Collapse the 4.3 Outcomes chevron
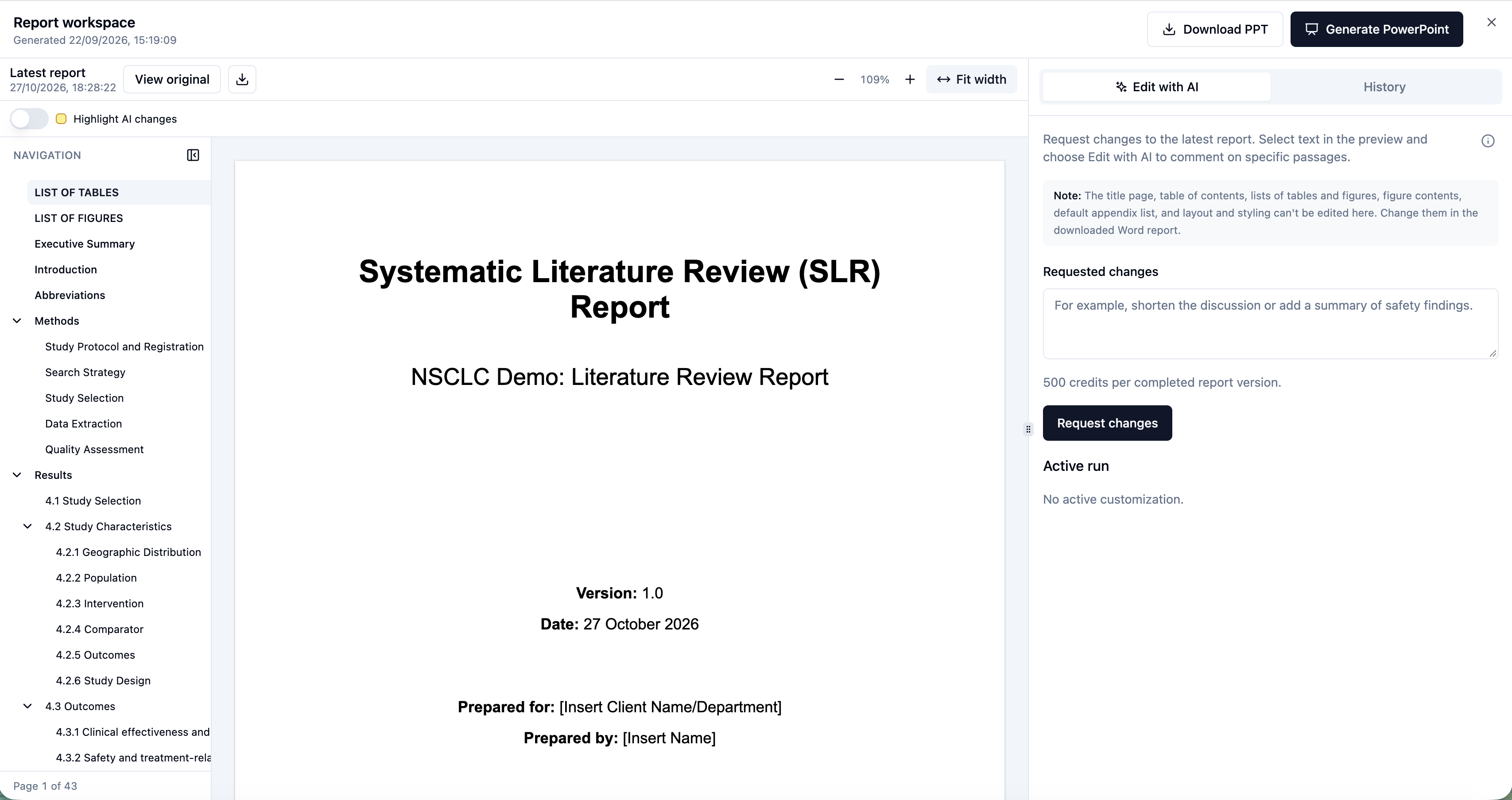 [x=27, y=706]
